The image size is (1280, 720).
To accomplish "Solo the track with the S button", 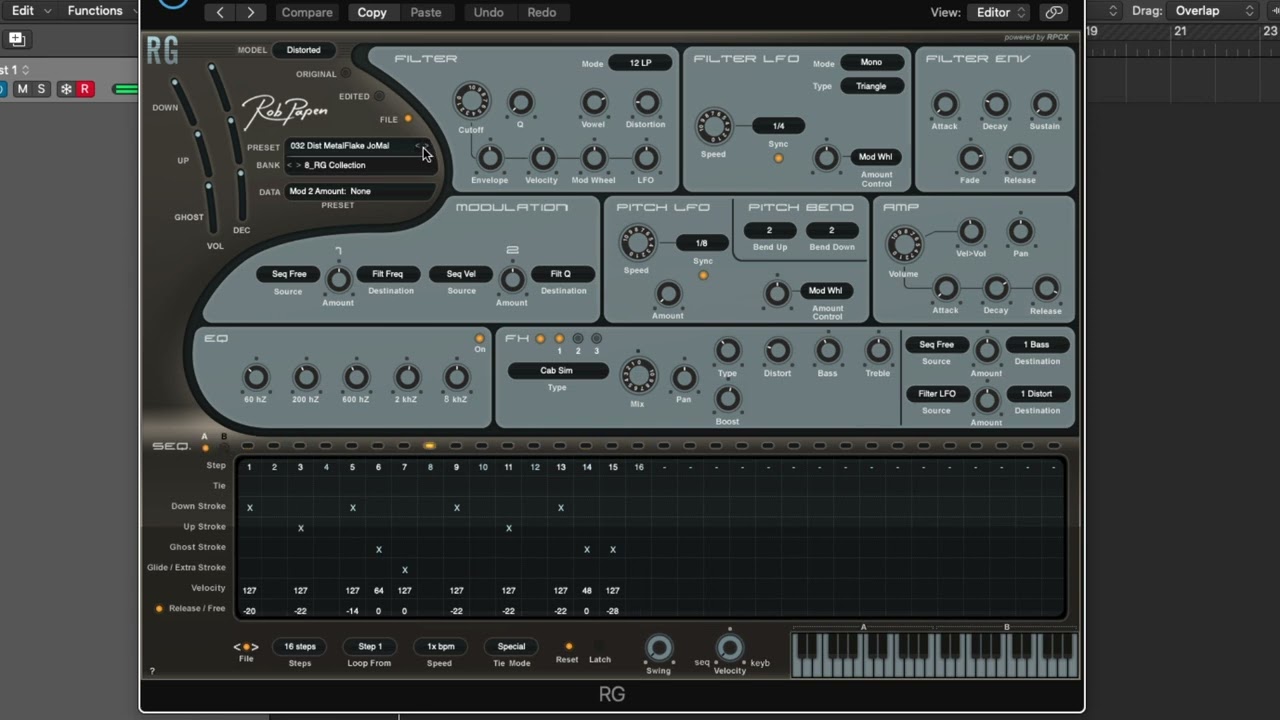I will tap(41, 89).
